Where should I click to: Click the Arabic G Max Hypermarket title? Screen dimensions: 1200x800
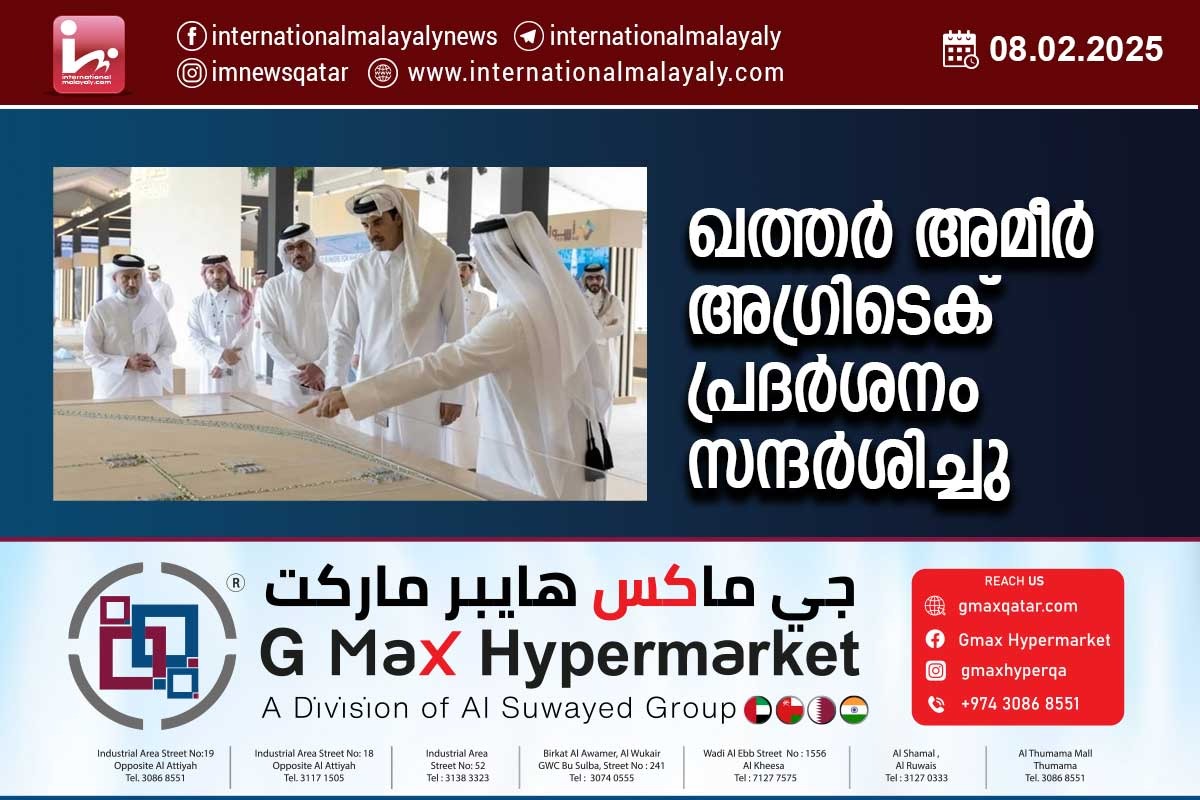[x=560, y=591]
